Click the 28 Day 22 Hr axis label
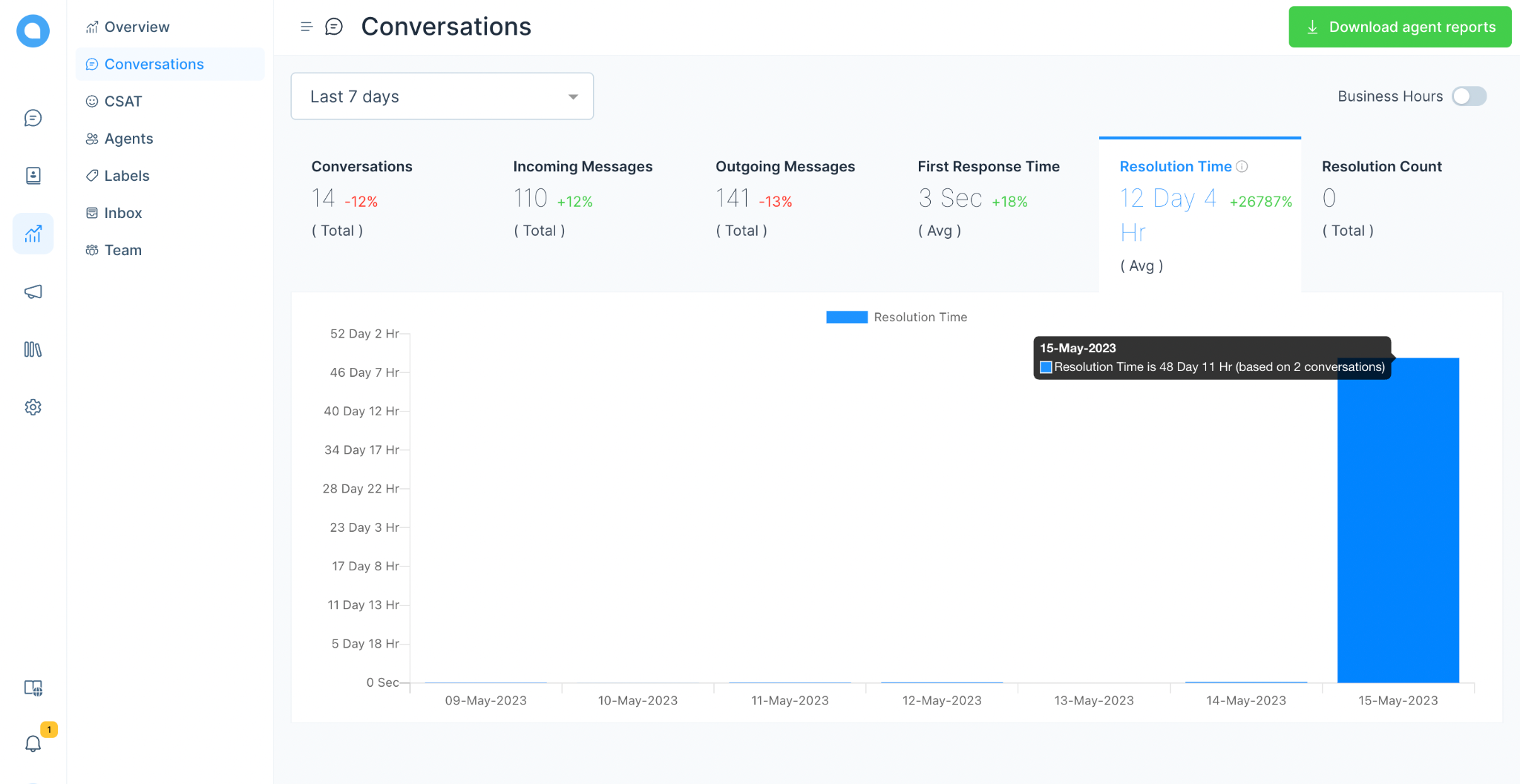 (361, 489)
